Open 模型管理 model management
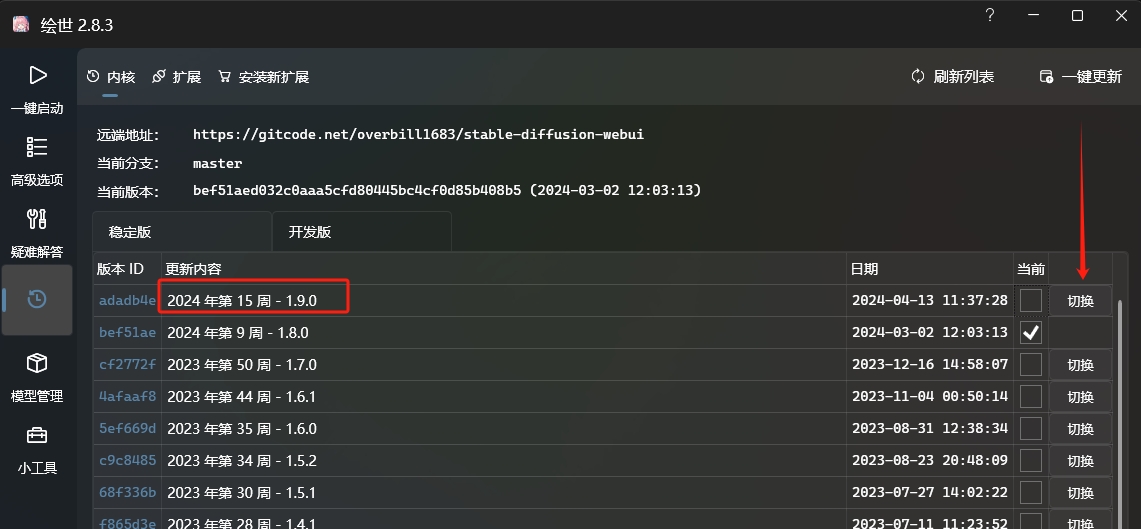This screenshot has height=529, width=1141. tap(37, 378)
